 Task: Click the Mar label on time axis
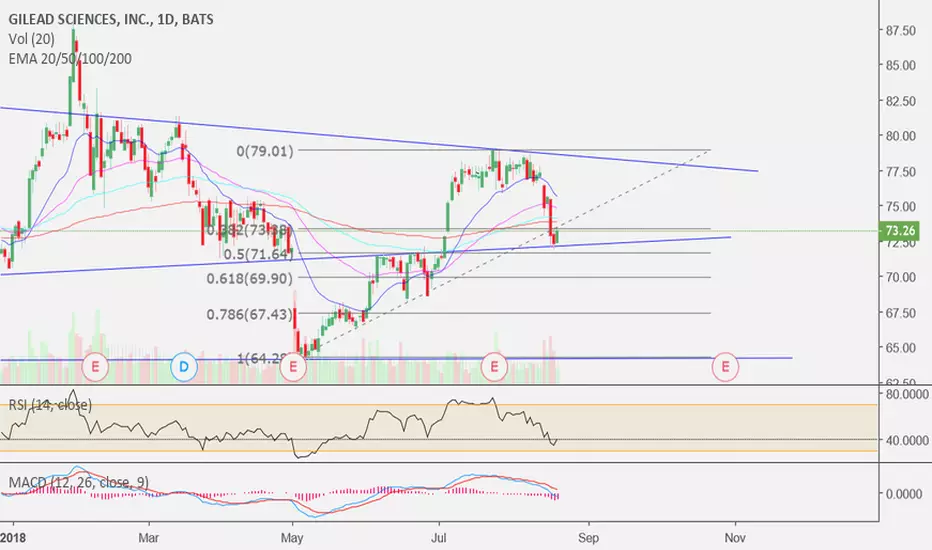(x=149, y=538)
